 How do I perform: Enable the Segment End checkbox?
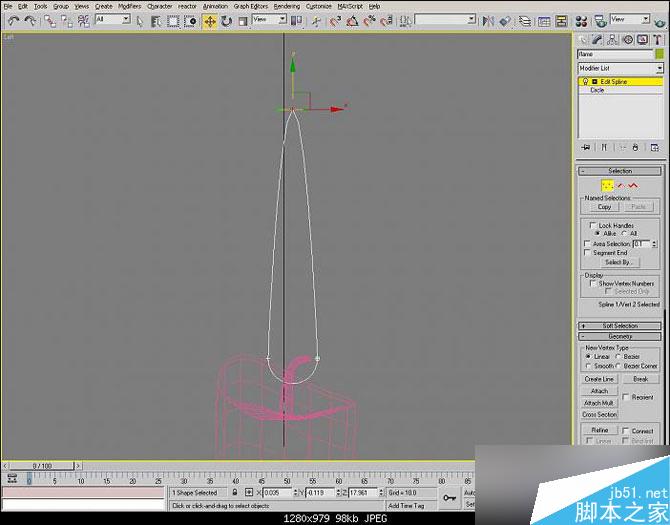(587, 252)
